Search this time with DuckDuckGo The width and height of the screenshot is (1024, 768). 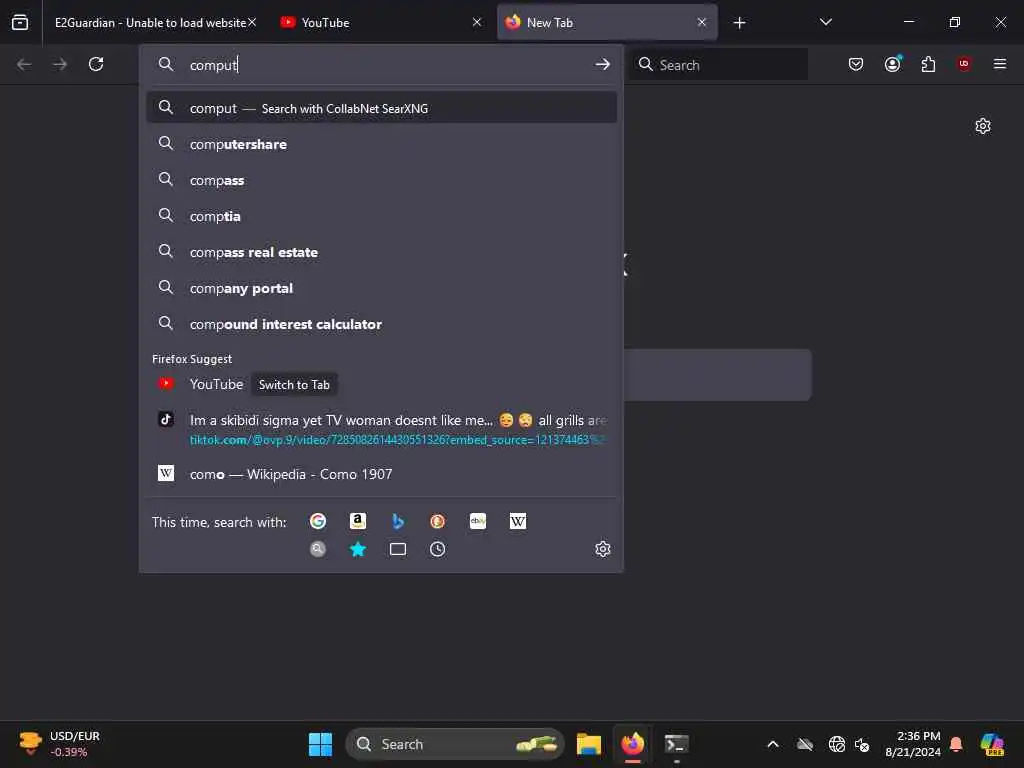(438, 521)
